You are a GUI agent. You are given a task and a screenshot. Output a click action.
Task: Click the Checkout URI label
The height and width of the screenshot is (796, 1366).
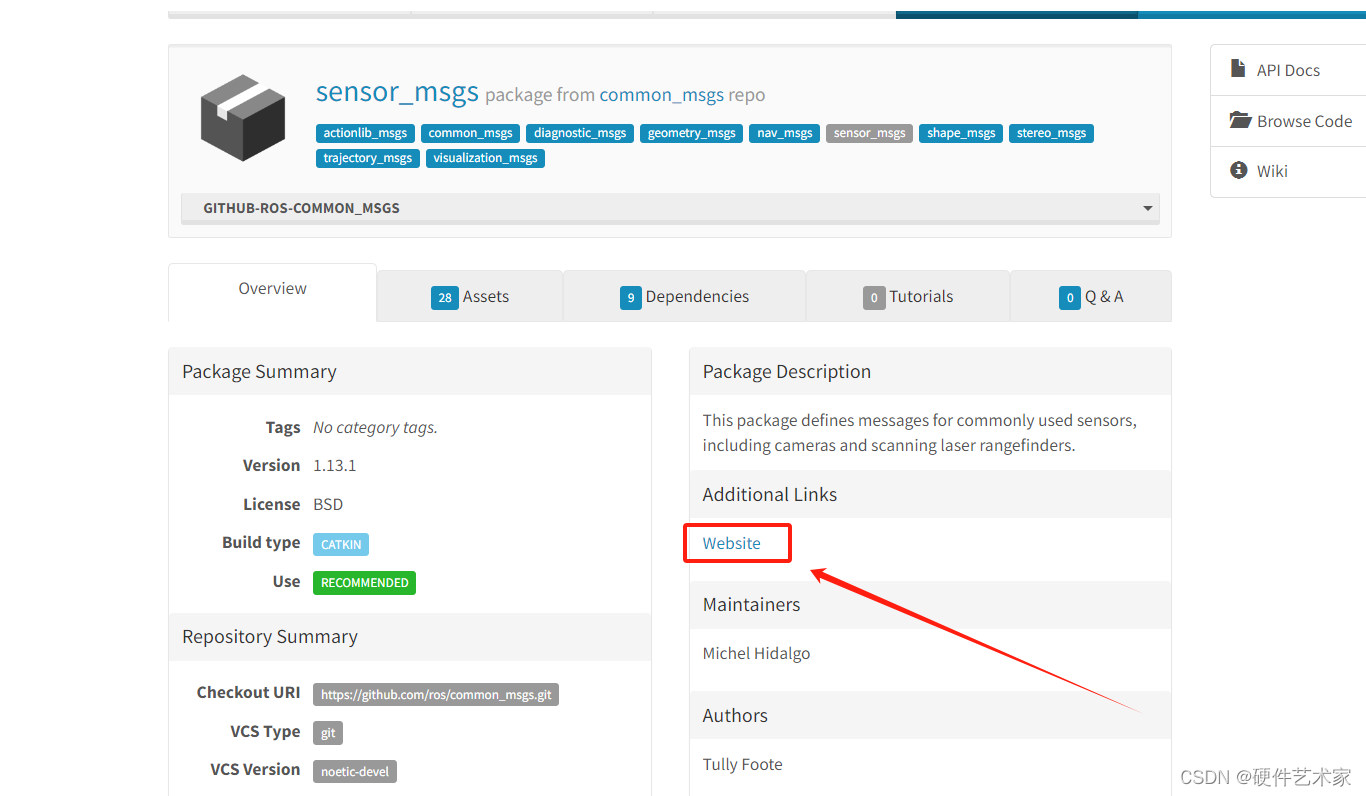coord(248,692)
